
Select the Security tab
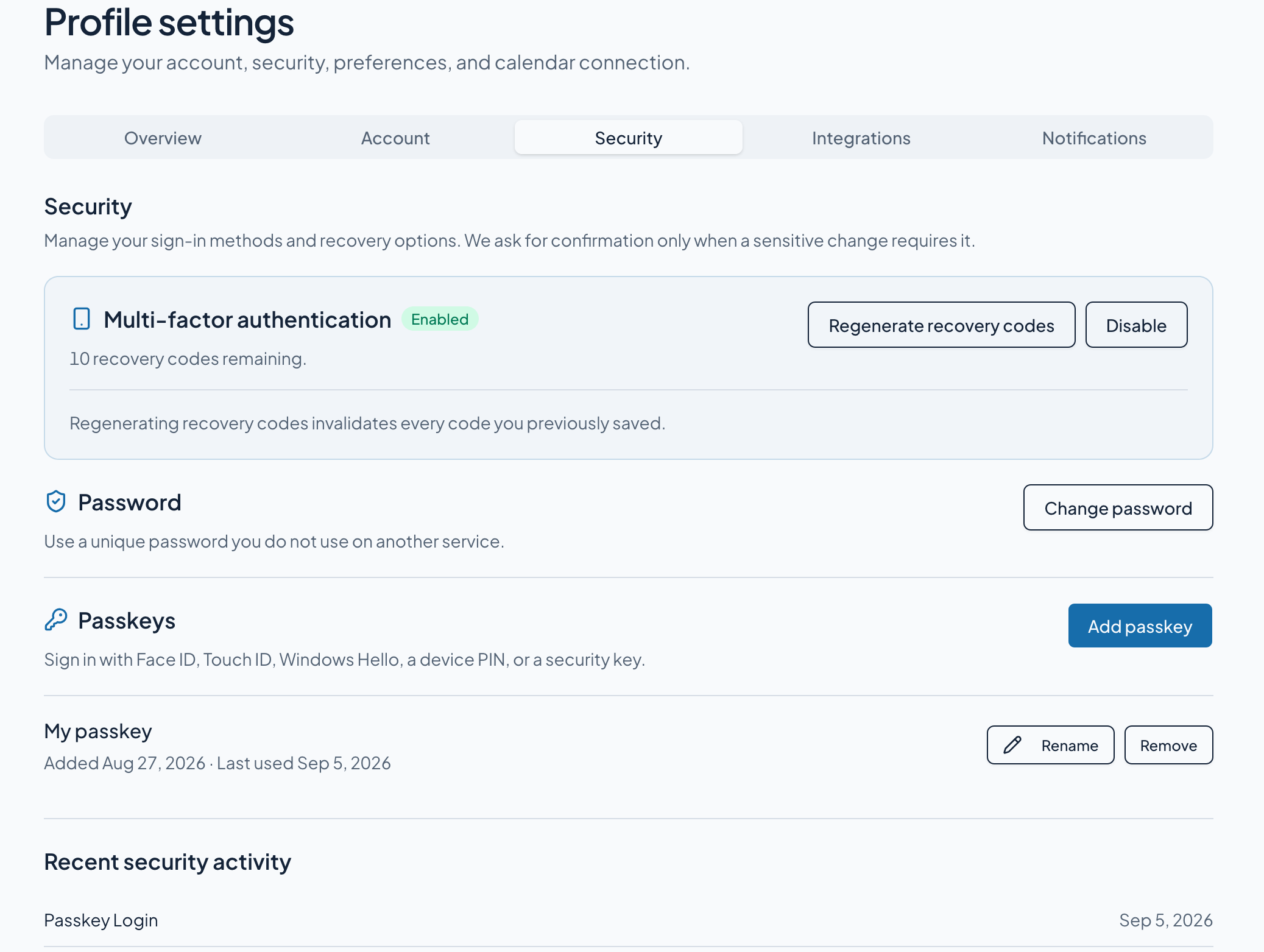point(628,138)
